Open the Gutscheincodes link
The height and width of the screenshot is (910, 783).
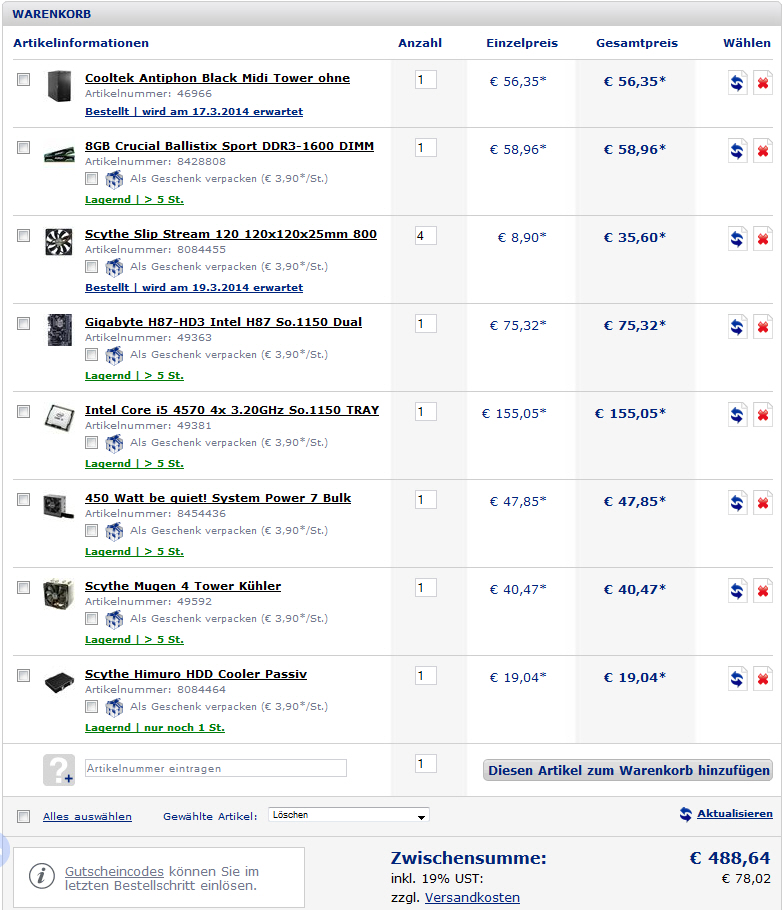click(x=114, y=871)
